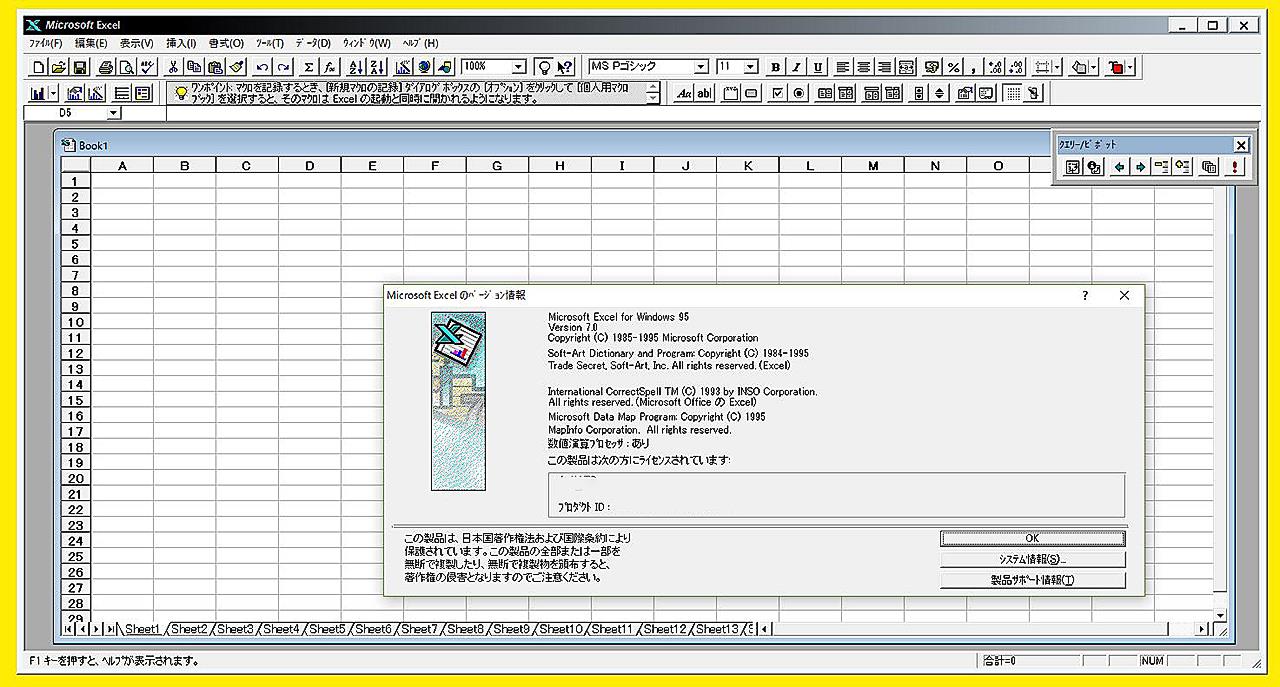Apply Currency Style from the toolbar

(932, 67)
